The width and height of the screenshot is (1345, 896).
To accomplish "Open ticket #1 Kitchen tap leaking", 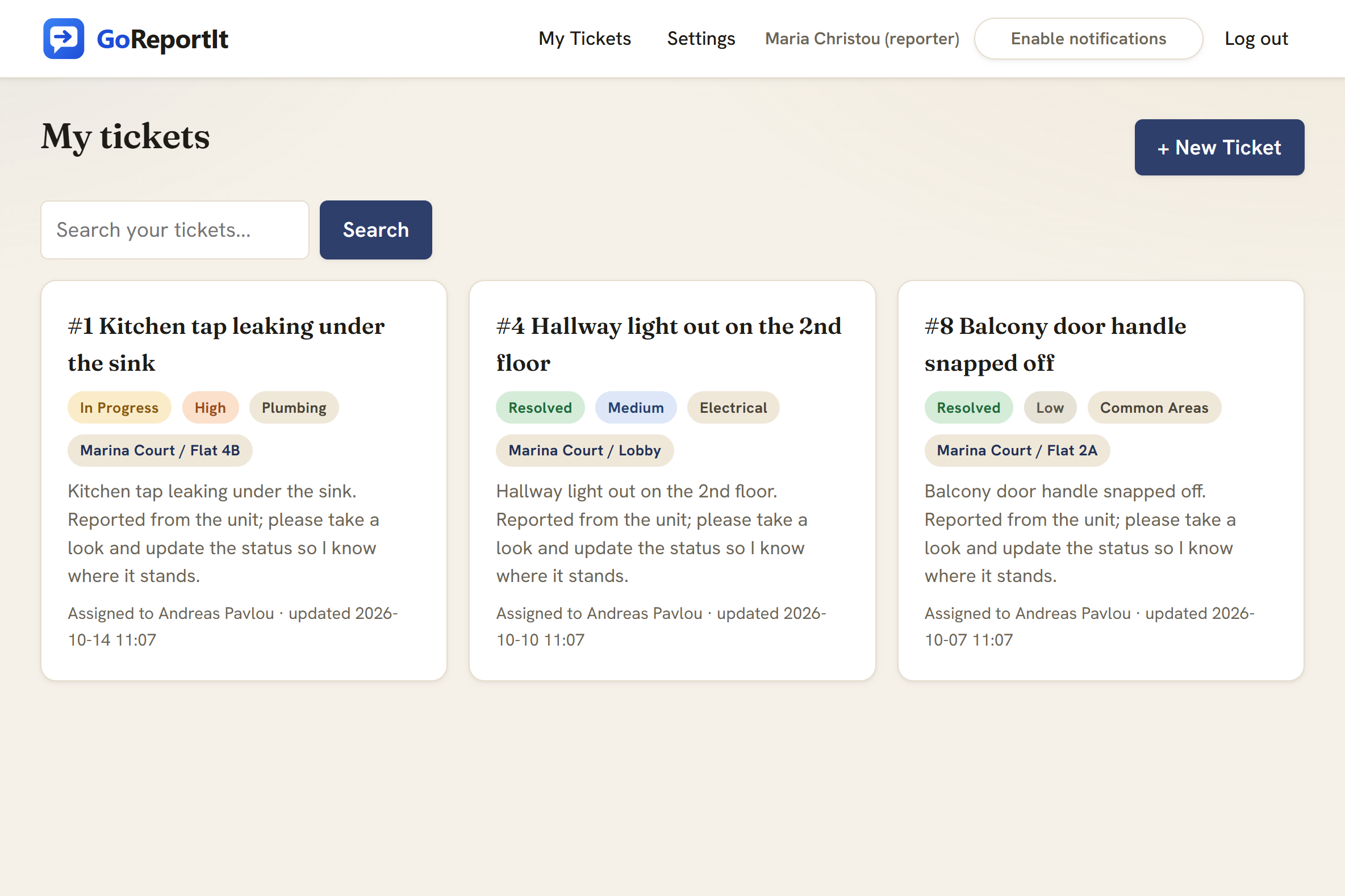I will (227, 344).
